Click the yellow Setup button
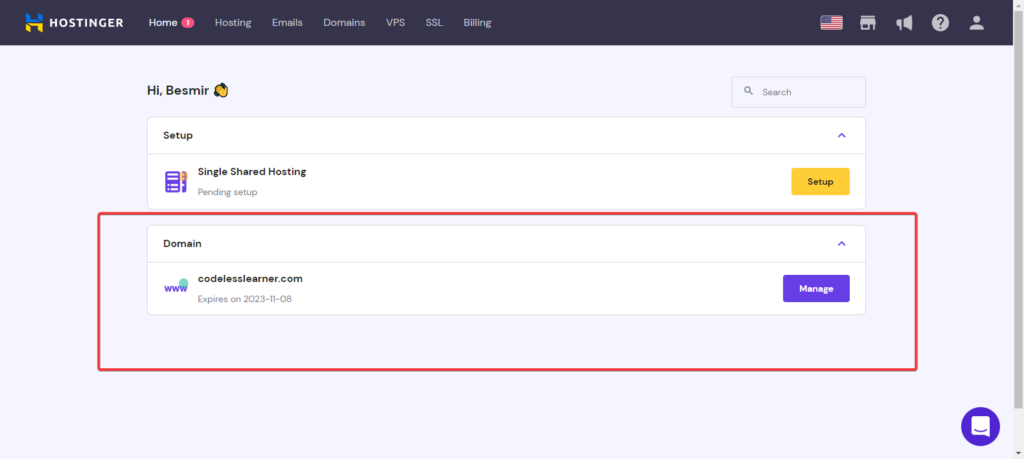Viewport: 1024px width, 459px height. 820,182
